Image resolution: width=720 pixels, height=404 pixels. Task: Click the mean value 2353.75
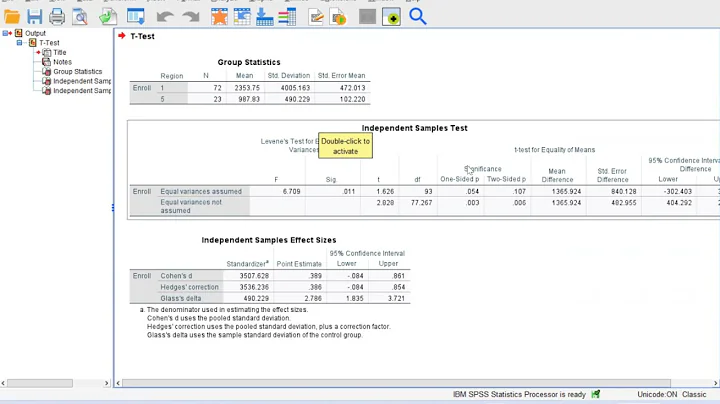point(249,88)
